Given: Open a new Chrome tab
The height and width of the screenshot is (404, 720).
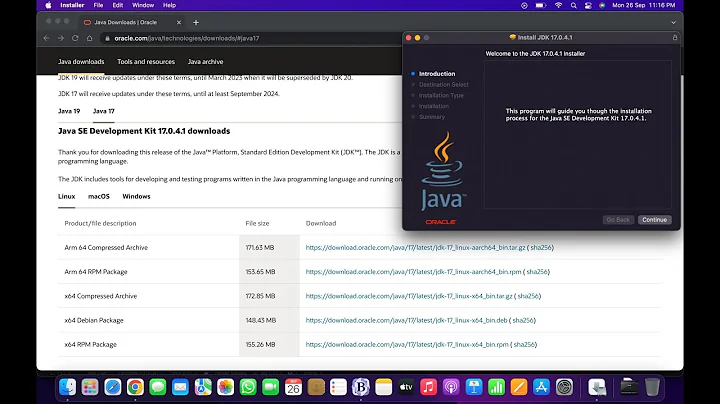Looking at the screenshot, I should [x=196, y=22].
